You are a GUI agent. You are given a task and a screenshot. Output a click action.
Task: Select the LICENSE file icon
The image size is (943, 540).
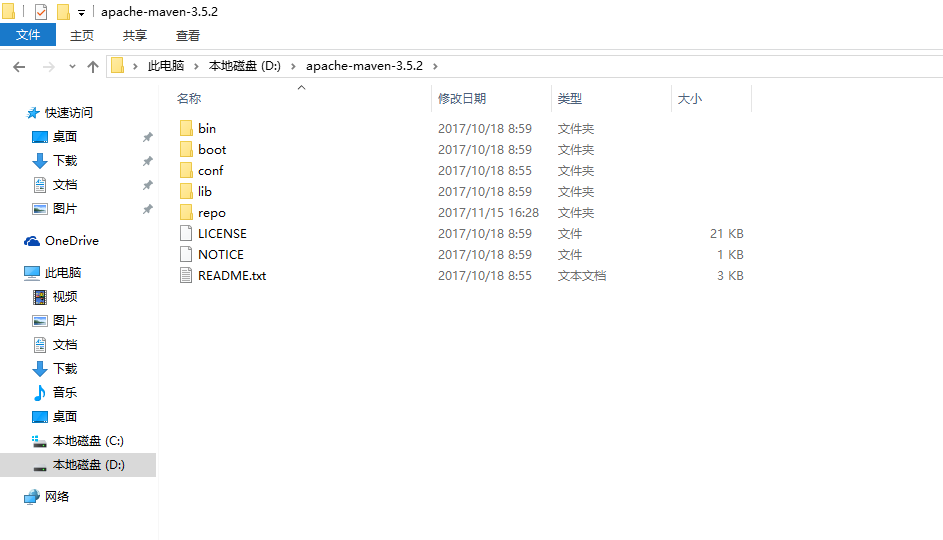186,233
